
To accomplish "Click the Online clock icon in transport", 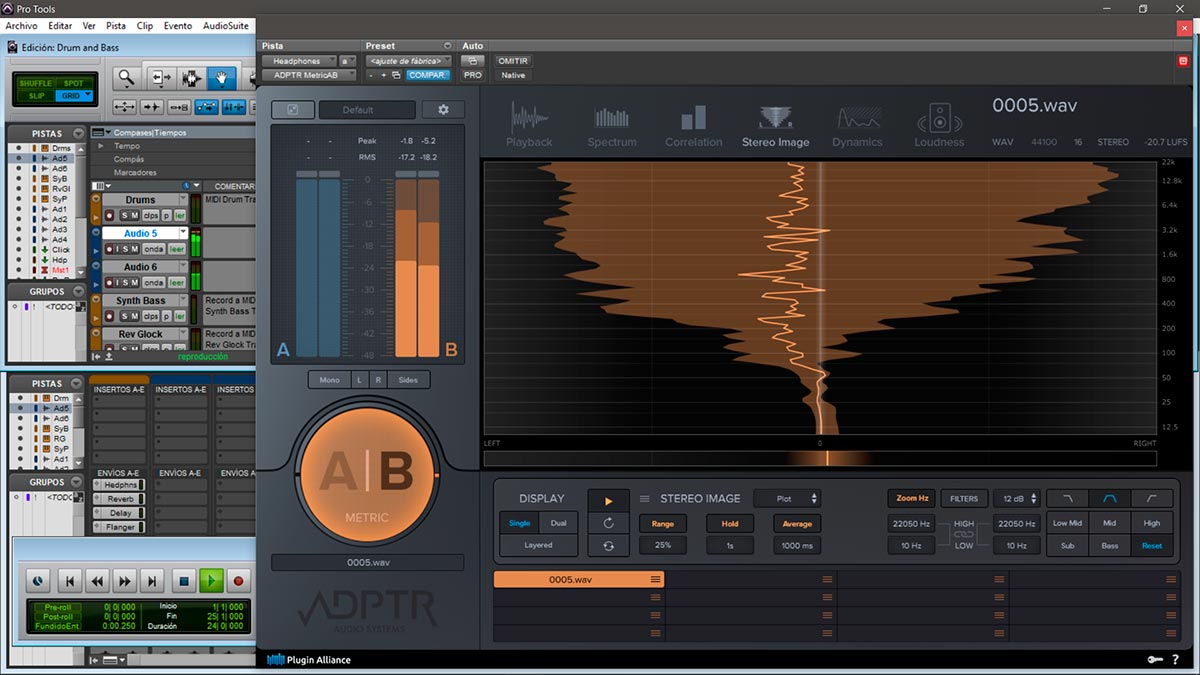I will click(37, 580).
